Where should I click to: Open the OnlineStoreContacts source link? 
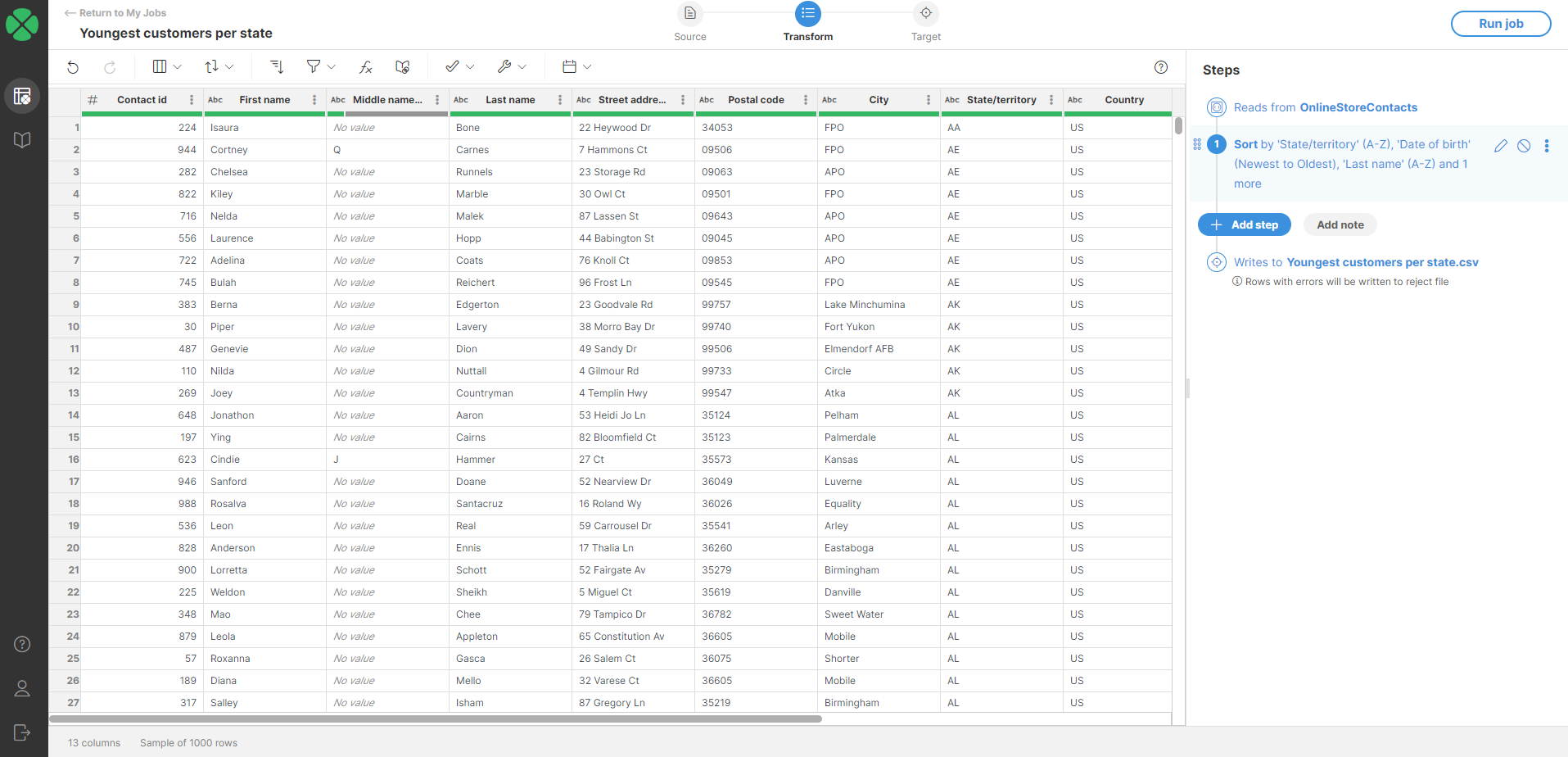click(1358, 107)
